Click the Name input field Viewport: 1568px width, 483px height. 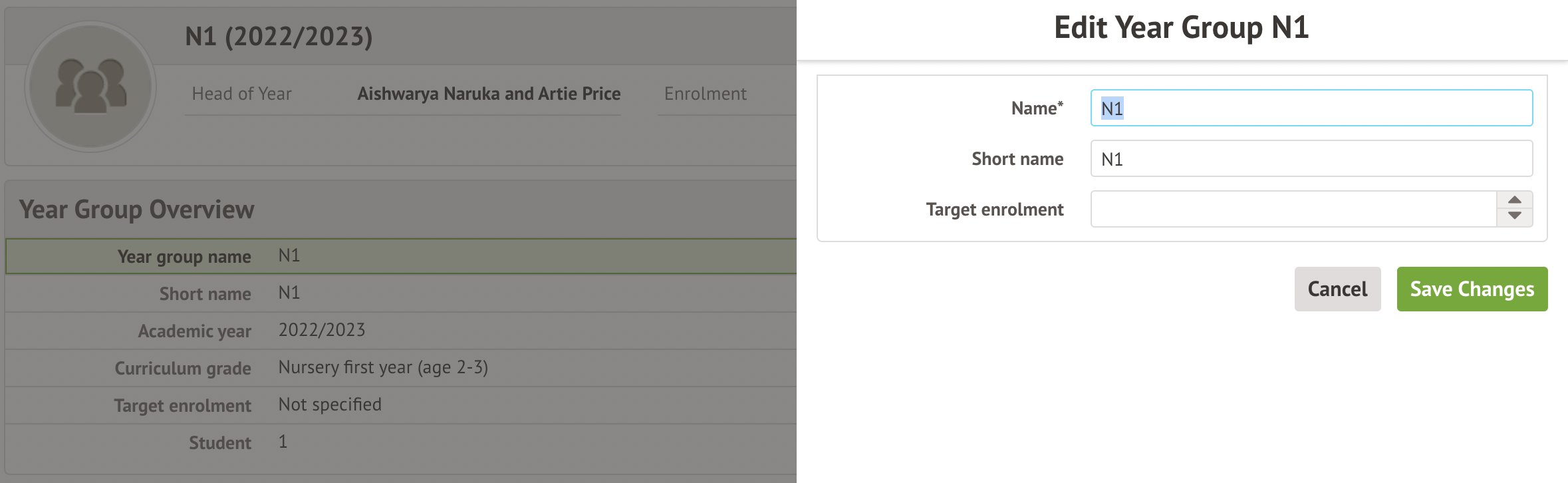click(1311, 108)
